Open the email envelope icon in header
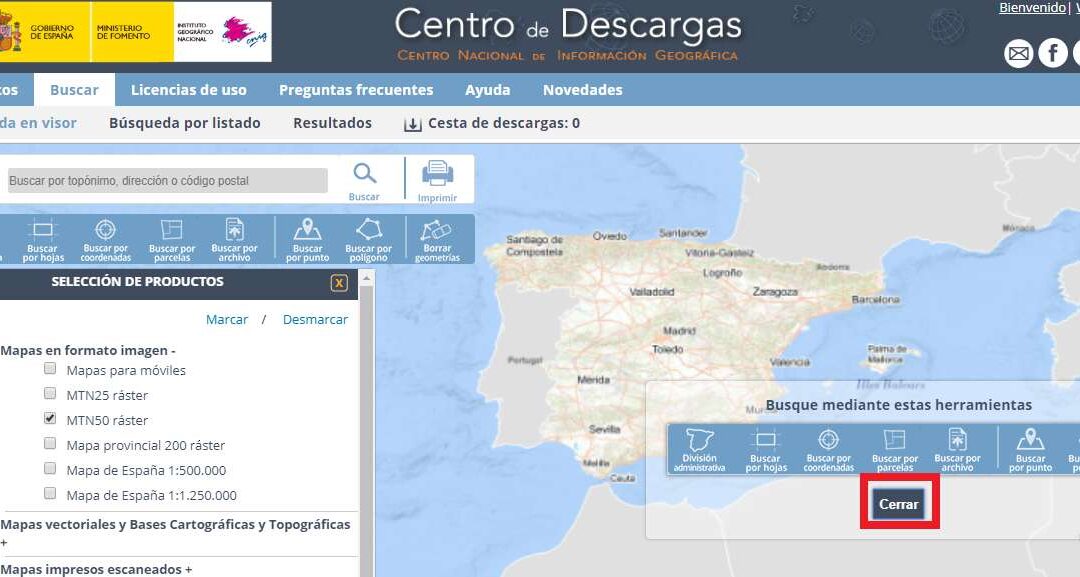Image resolution: width=1080 pixels, height=577 pixels. tap(1019, 53)
